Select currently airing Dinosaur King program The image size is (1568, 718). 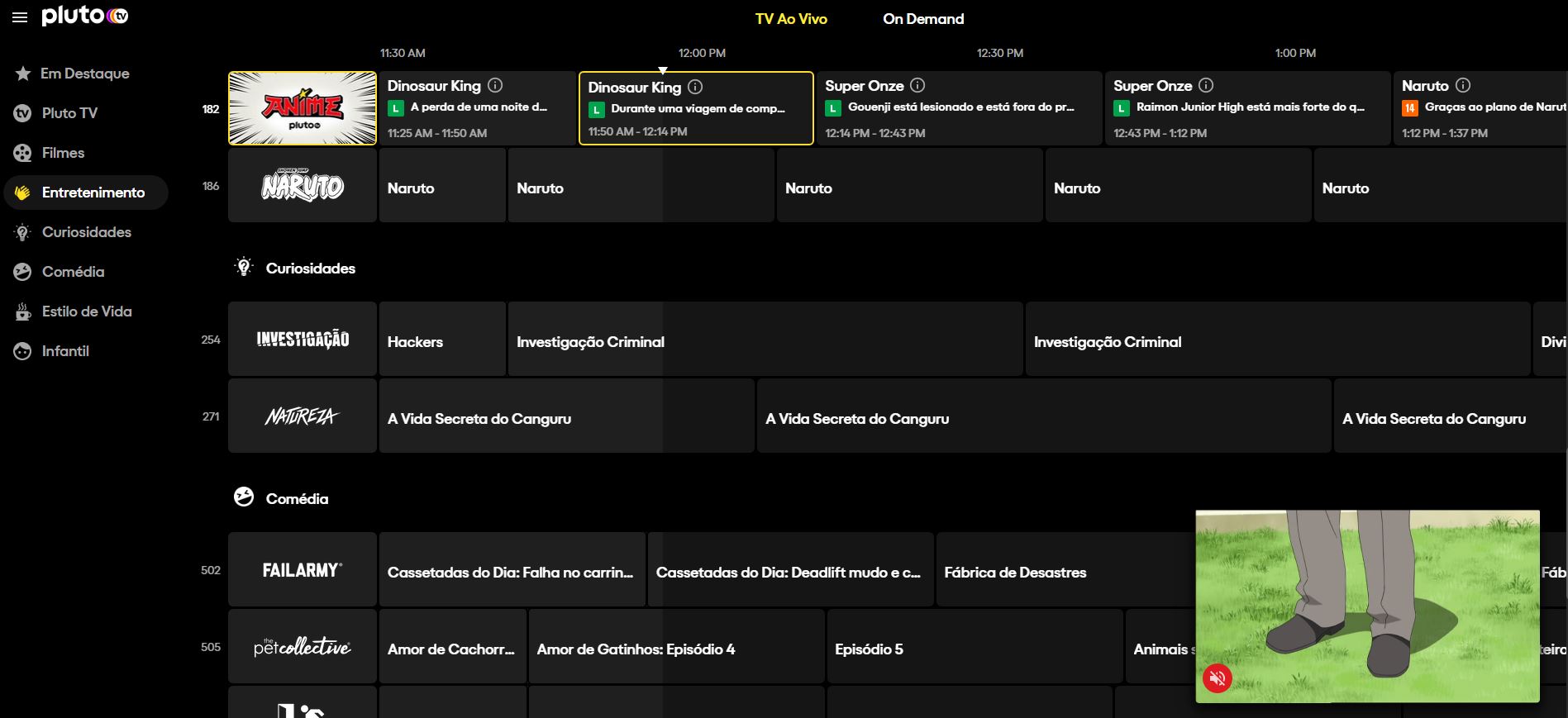[696, 108]
